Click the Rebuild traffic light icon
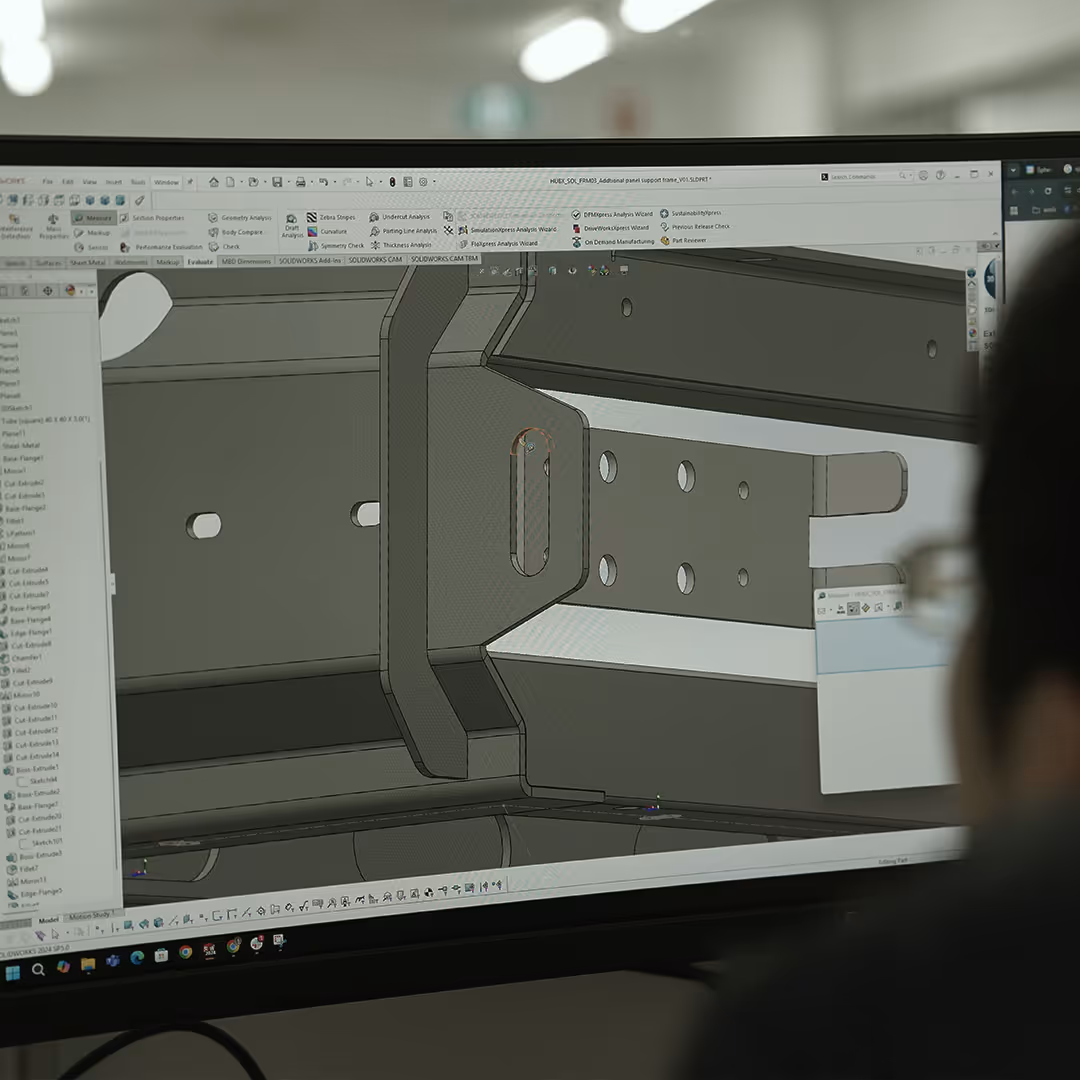 click(392, 182)
